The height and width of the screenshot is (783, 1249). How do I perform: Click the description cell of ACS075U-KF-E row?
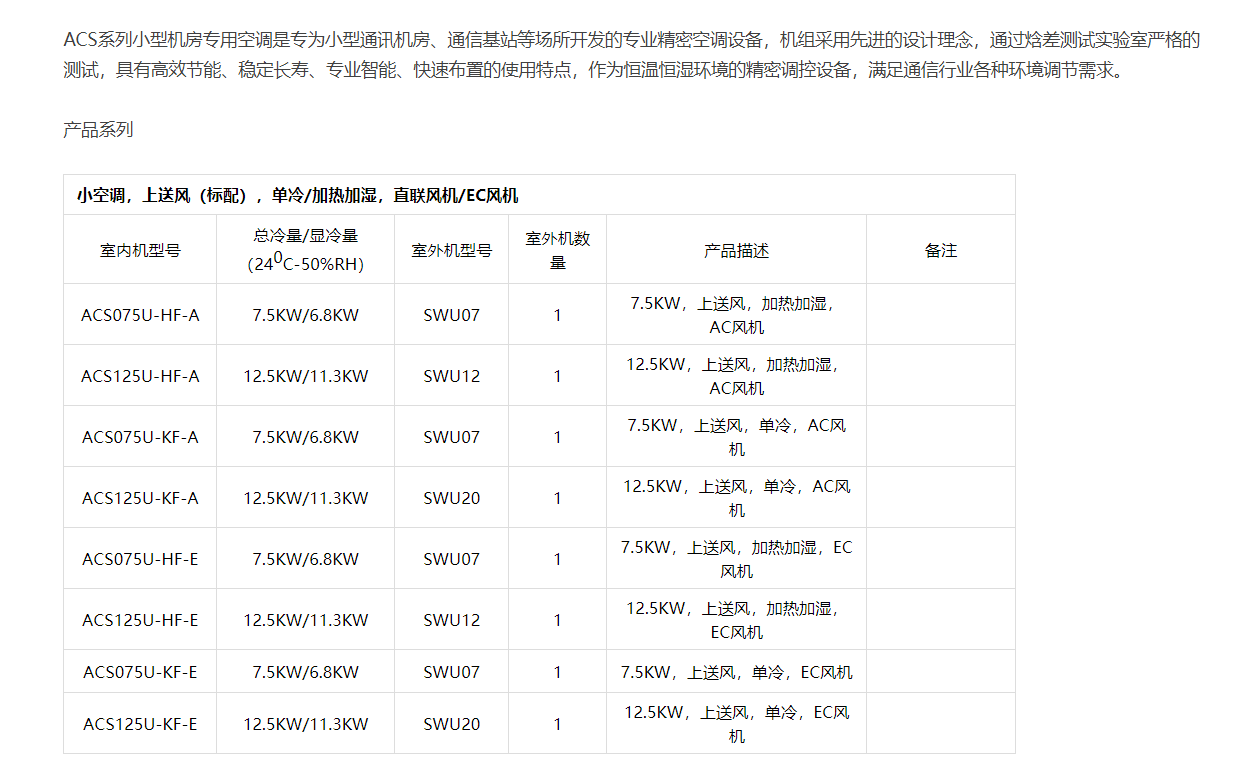736,672
